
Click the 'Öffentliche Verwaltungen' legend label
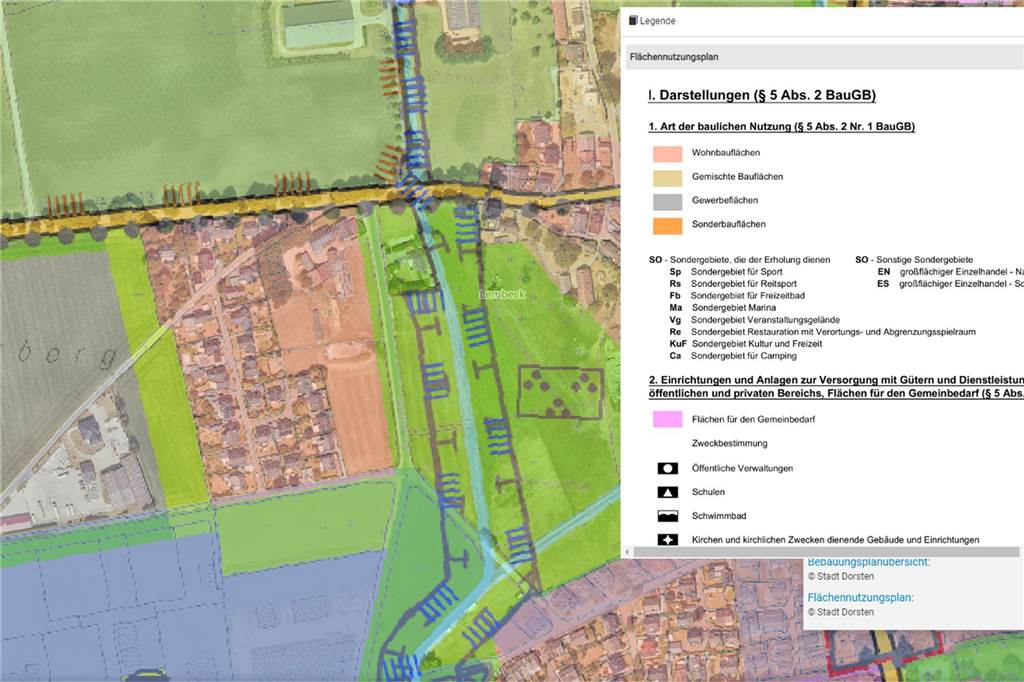point(743,468)
